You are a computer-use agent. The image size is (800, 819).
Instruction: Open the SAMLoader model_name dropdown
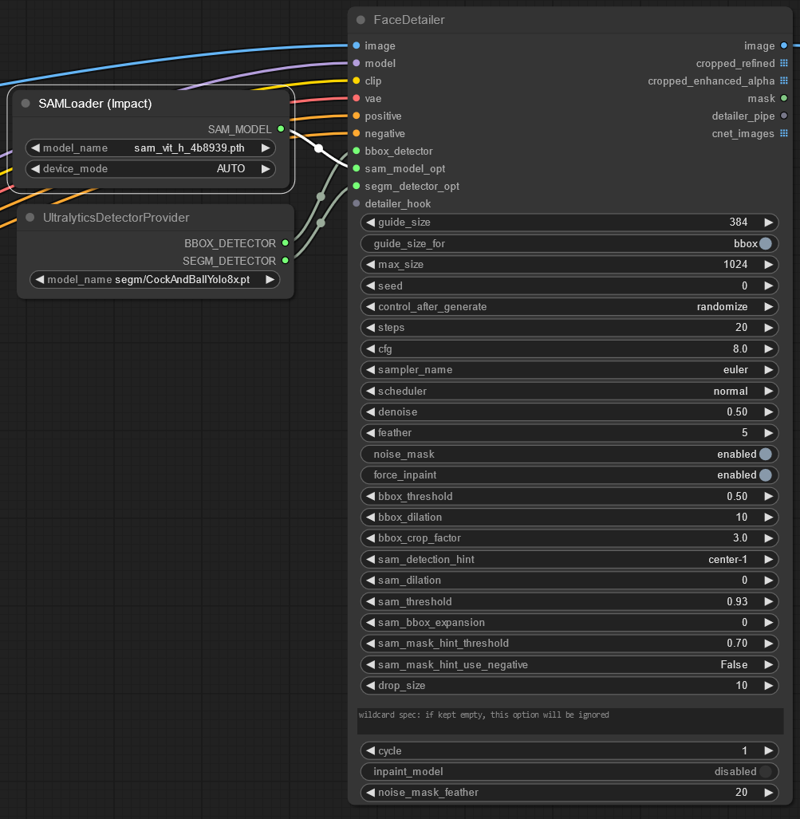click(150, 148)
